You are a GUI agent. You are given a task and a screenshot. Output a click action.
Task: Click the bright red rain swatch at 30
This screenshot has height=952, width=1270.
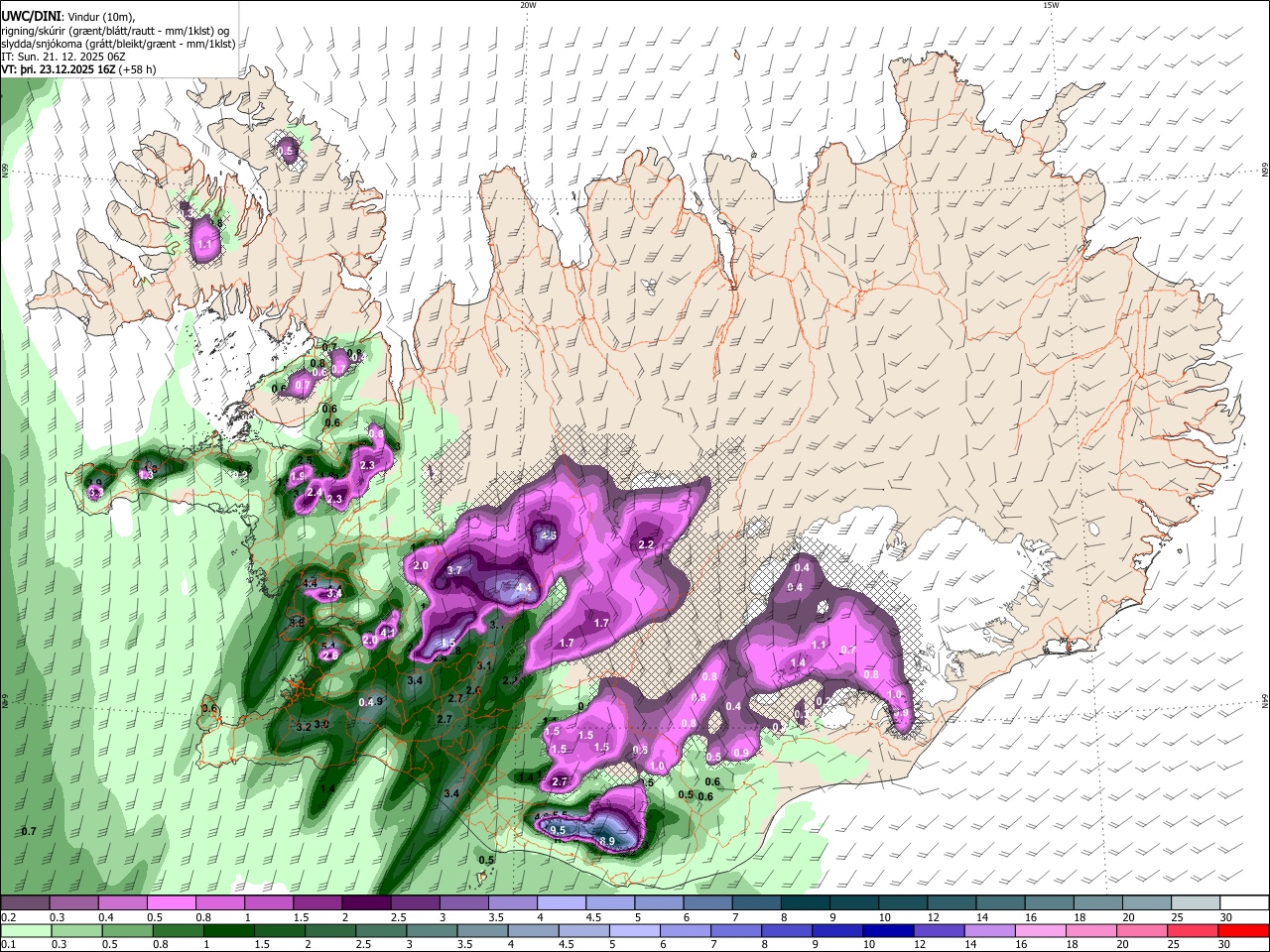tap(1244, 930)
